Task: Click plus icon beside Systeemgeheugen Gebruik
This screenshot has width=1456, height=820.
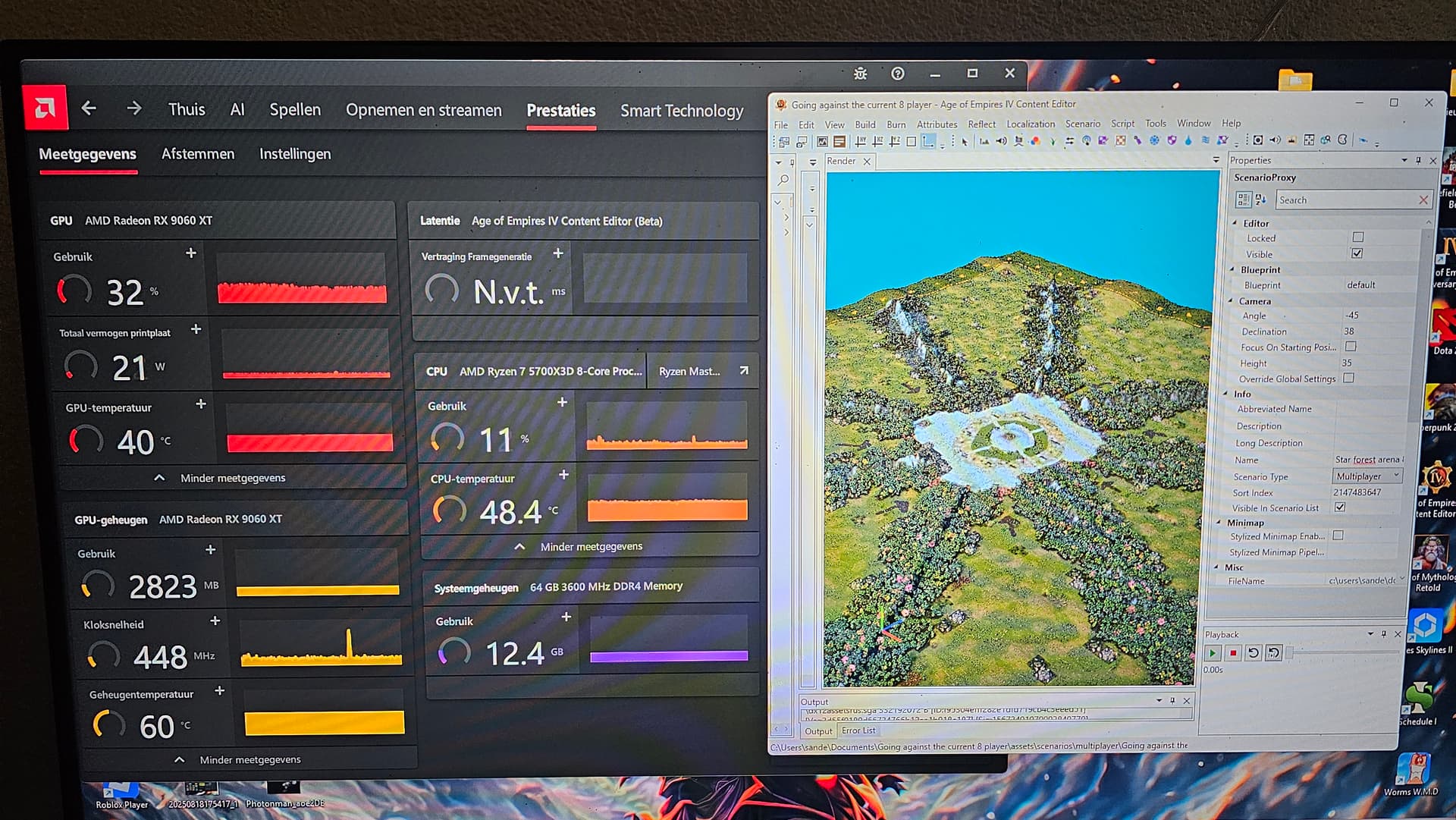Action: 566,617
